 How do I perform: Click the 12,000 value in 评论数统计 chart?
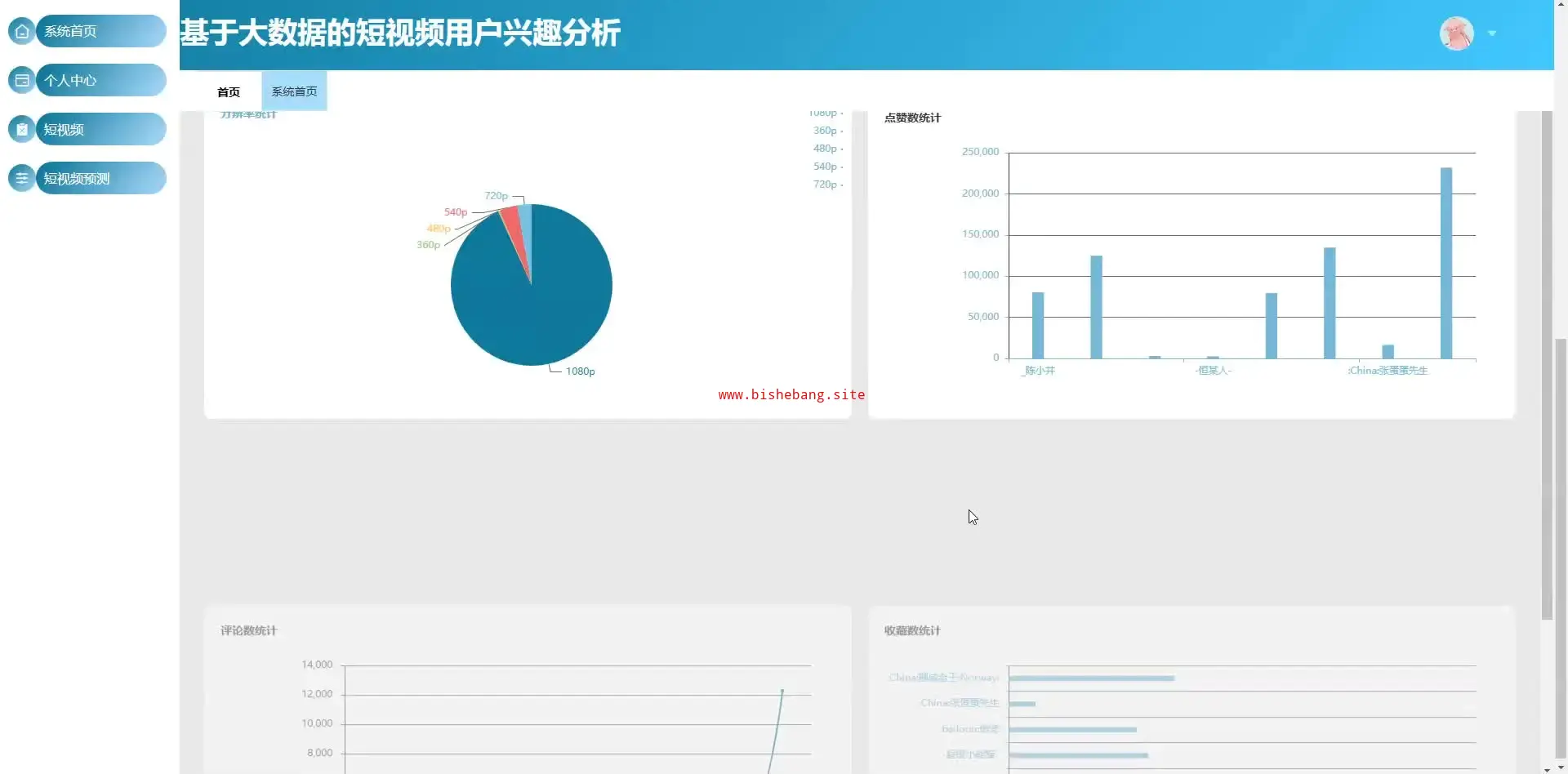coord(317,694)
